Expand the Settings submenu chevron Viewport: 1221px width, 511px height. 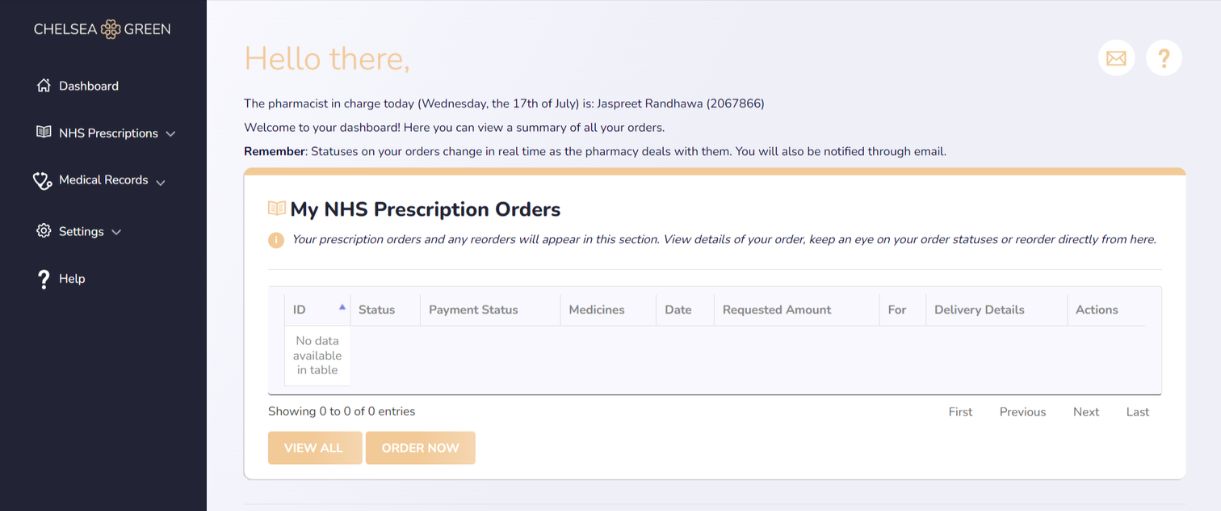point(116,232)
